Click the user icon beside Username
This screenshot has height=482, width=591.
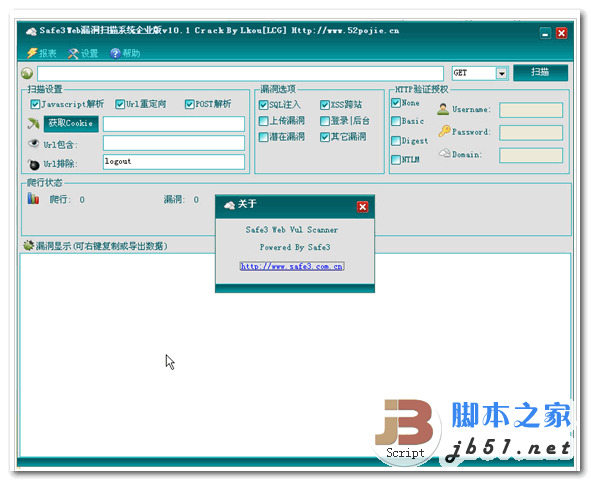coord(443,109)
